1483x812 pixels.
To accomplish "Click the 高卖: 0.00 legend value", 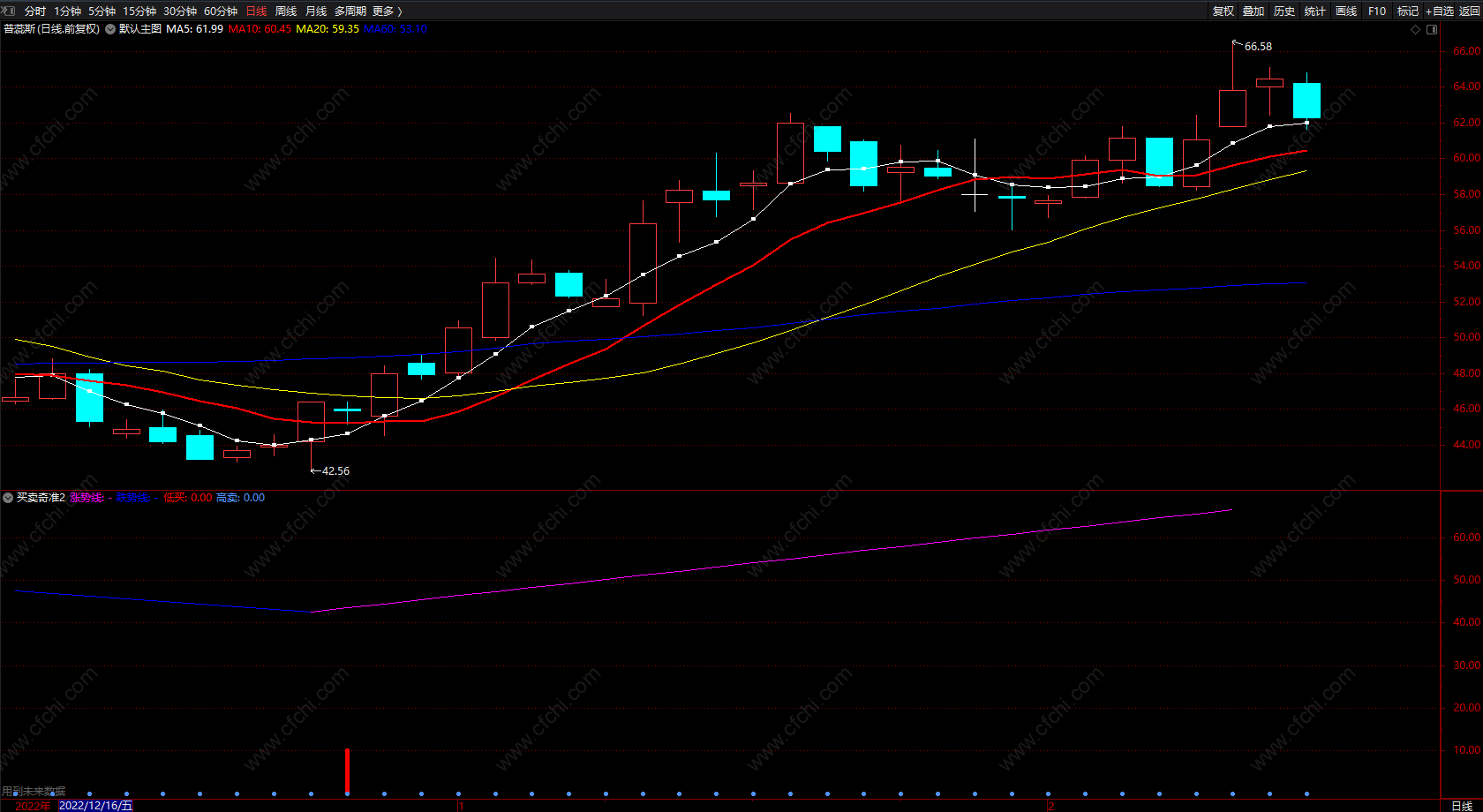I will pos(241,498).
